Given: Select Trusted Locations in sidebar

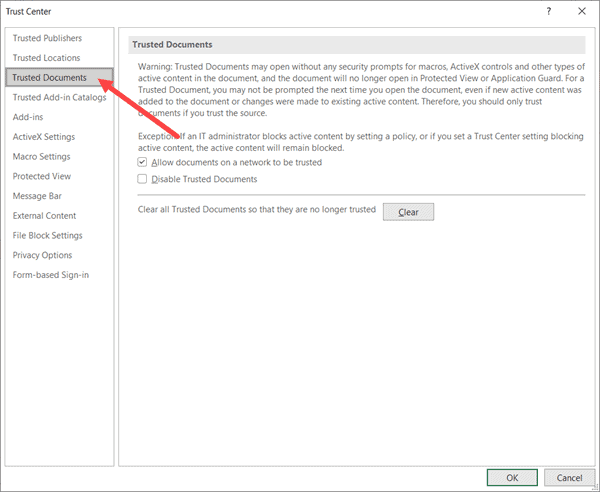Looking at the screenshot, I should pyautogui.click(x=46, y=58).
